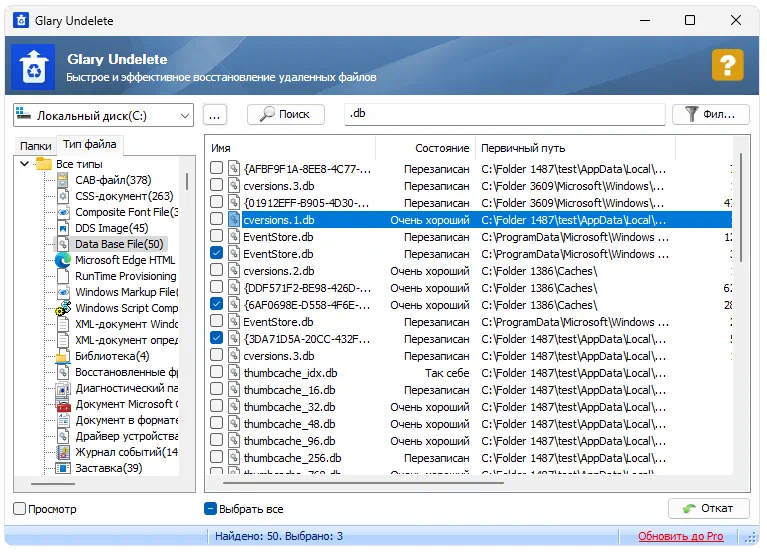Check the box for {AFBF9F1A-8EE8-4C77 file
This screenshot has height=552, width=767.
216,168
